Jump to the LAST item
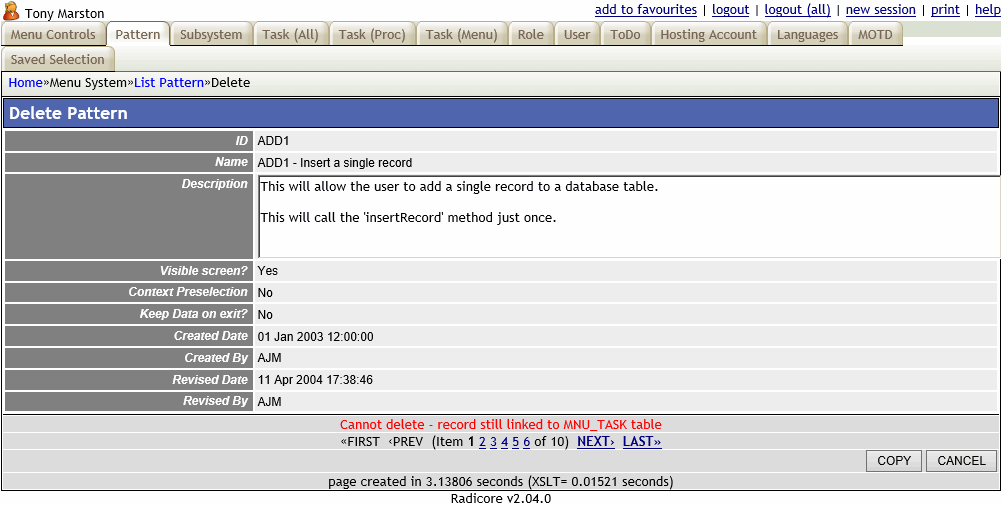Image resolution: width=1002 pixels, height=505 pixels. click(641, 442)
